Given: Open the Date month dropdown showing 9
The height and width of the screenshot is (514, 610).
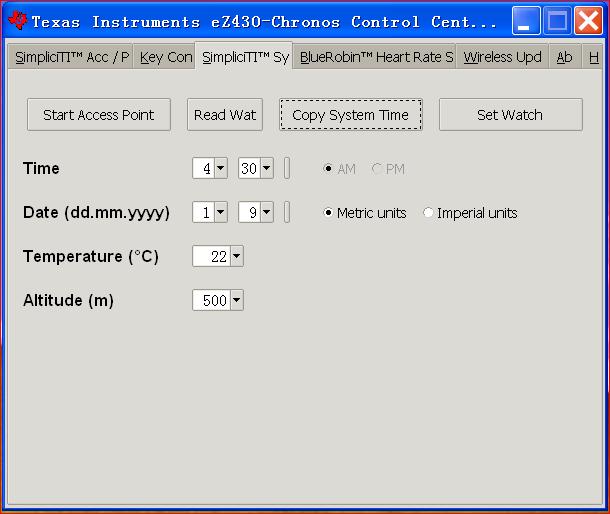Looking at the screenshot, I should 266,212.
